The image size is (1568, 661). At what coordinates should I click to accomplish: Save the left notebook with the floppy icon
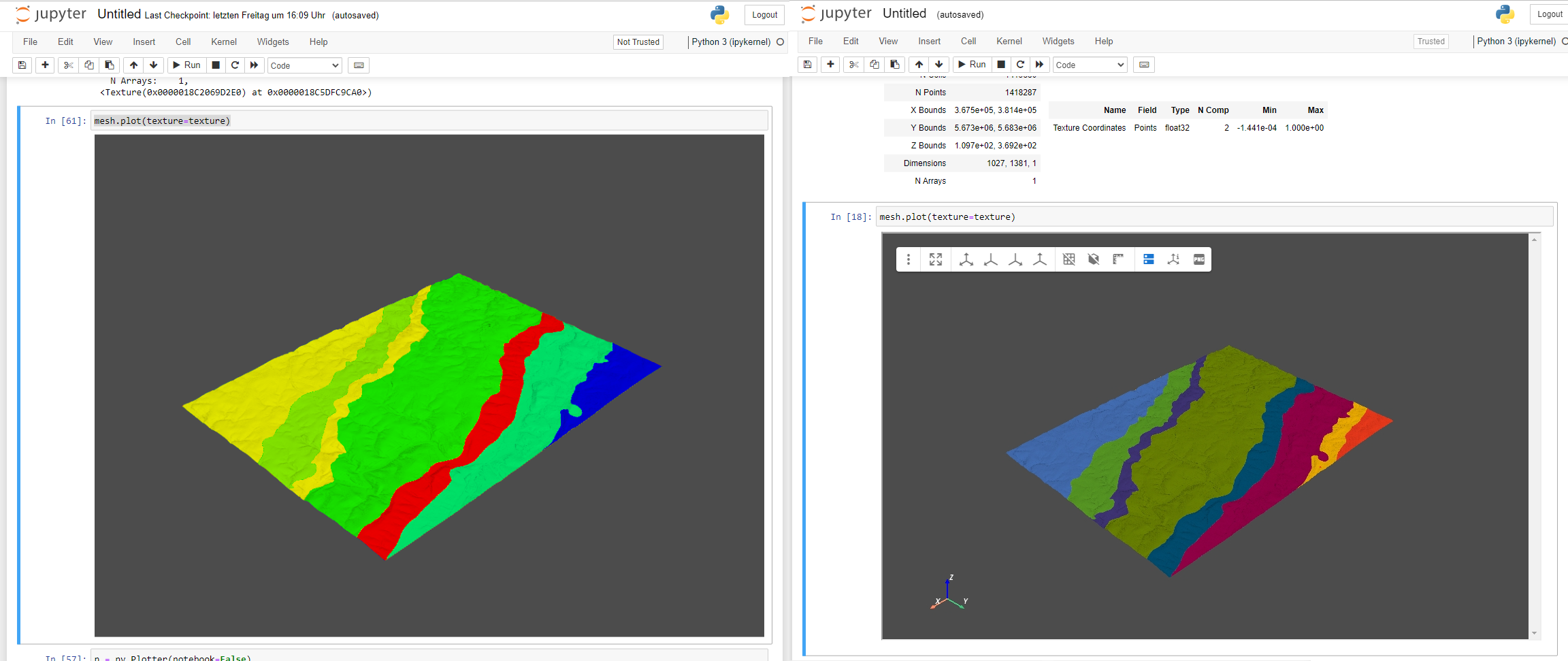pyautogui.click(x=22, y=65)
